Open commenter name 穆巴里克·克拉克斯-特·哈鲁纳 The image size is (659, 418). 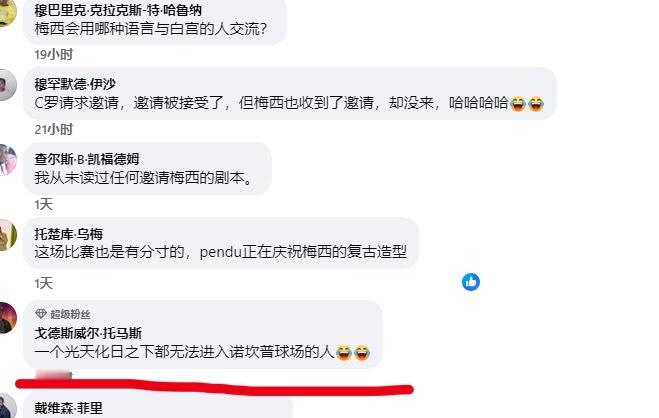point(118,10)
